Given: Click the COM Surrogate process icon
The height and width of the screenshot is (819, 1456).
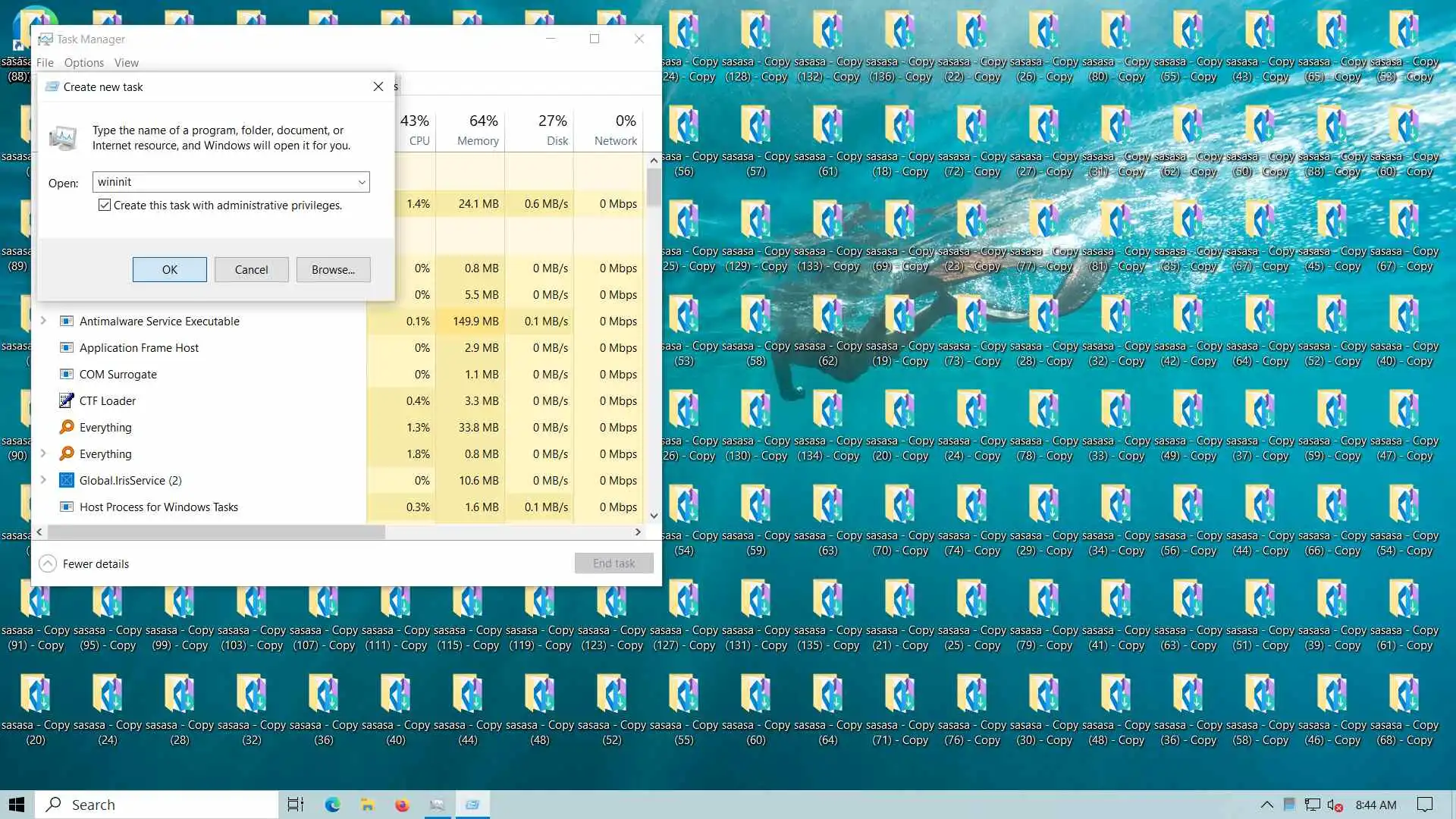Looking at the screenshot, I should [x=67, y=374].
